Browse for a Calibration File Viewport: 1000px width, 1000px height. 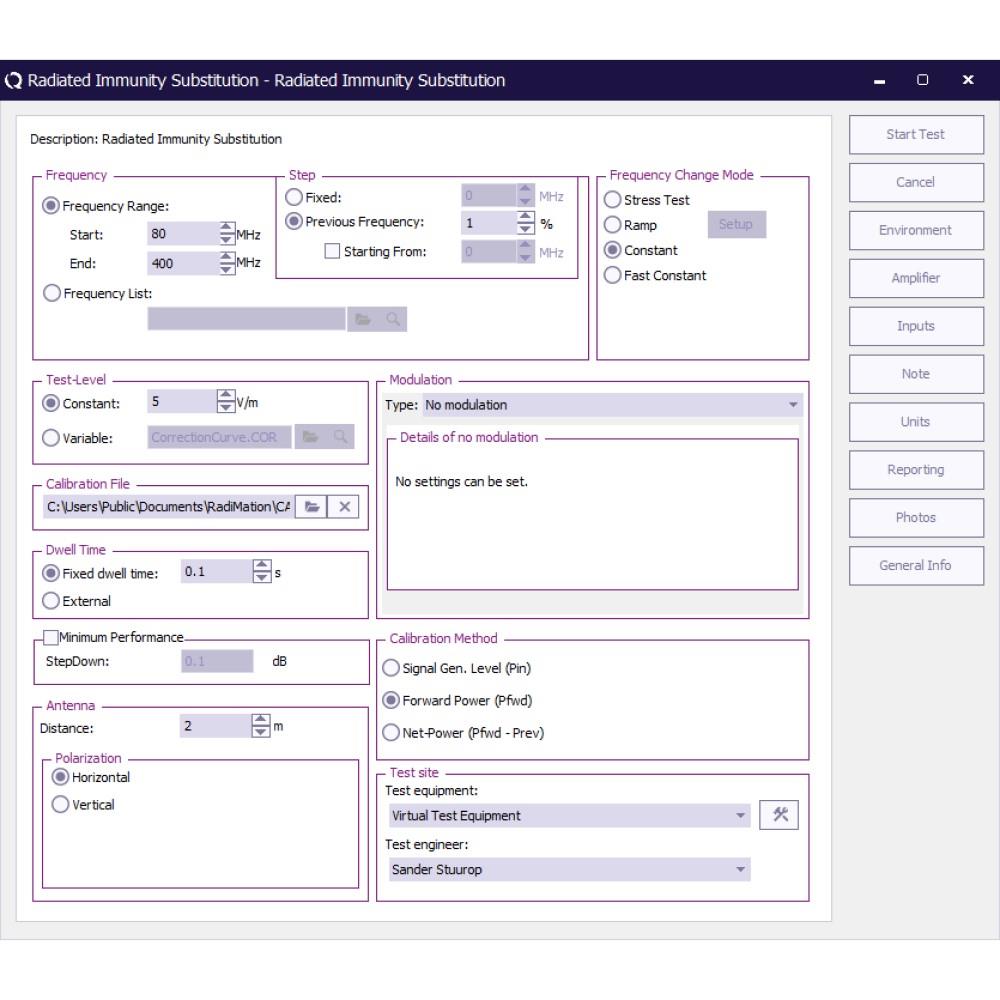tap(313, 506)
